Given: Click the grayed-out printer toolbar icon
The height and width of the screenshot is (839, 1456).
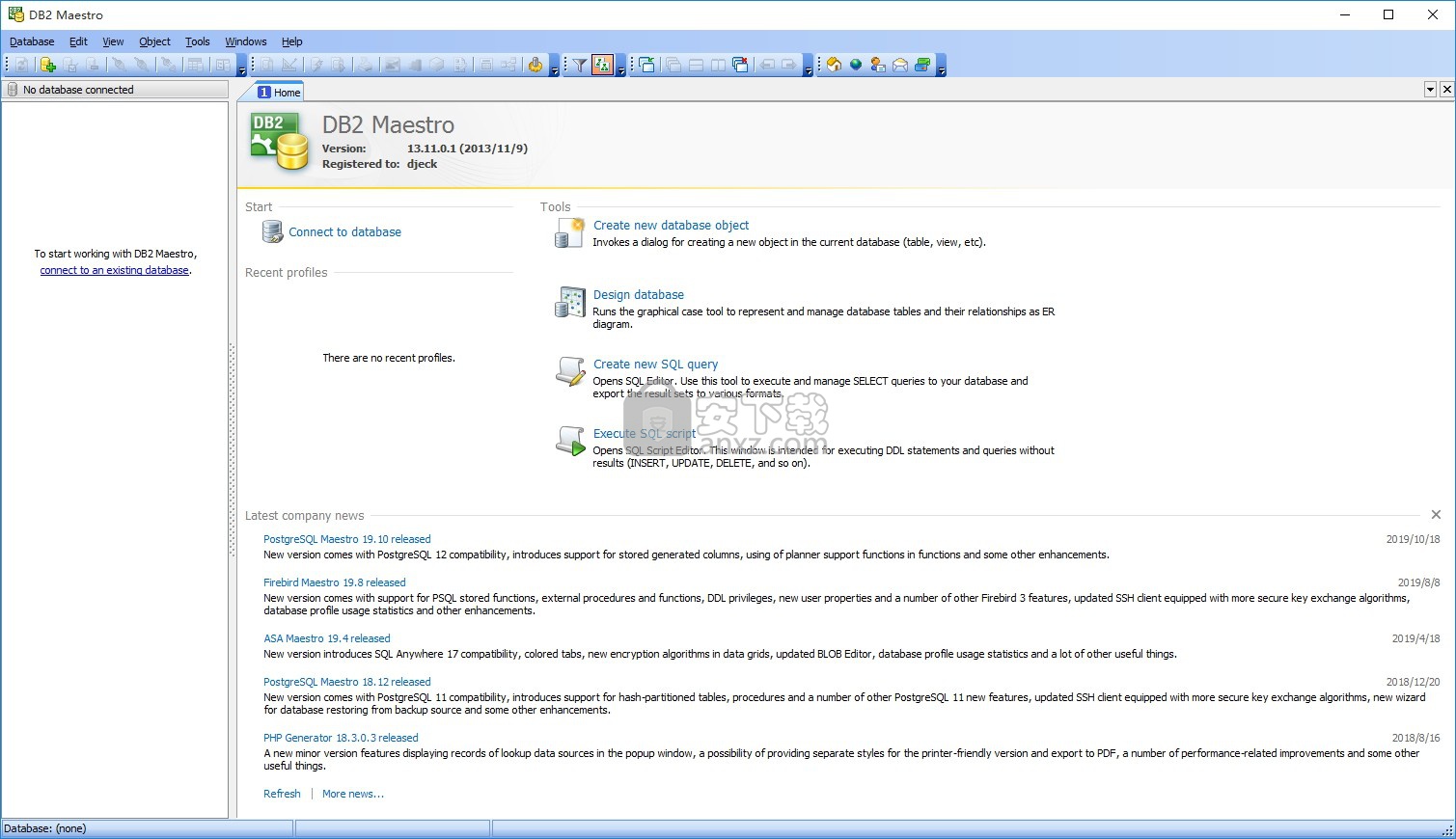Looking at the screenshot, I should pos(365,65).
